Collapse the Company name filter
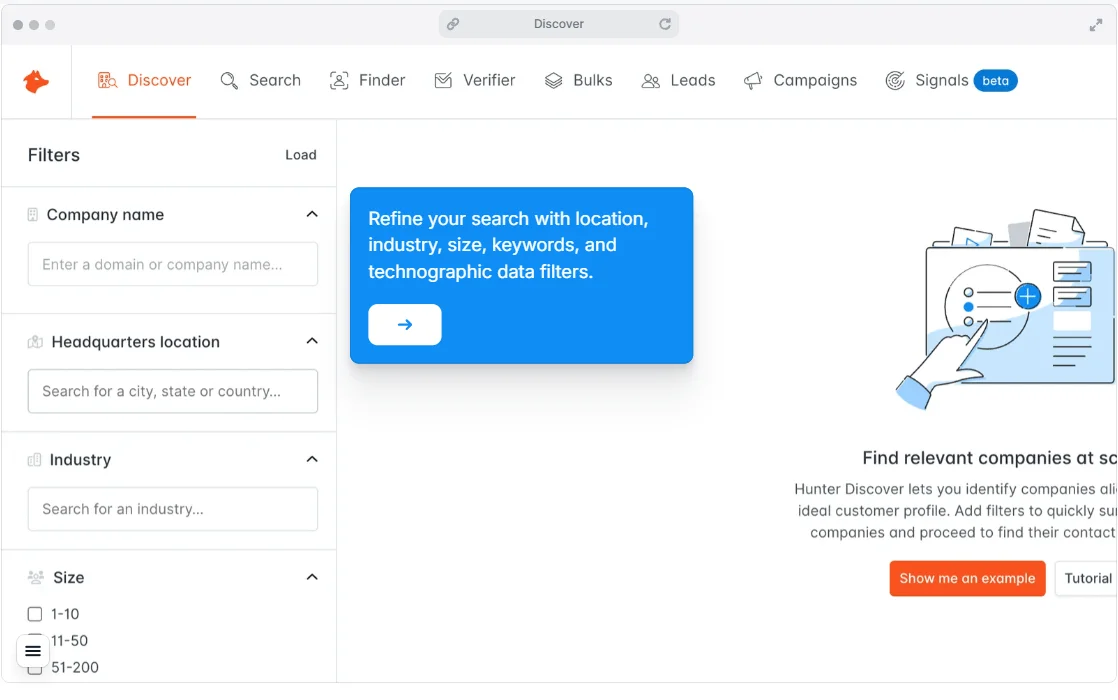The height and width of the screenshot is (700, 1118). click(312, 215)
